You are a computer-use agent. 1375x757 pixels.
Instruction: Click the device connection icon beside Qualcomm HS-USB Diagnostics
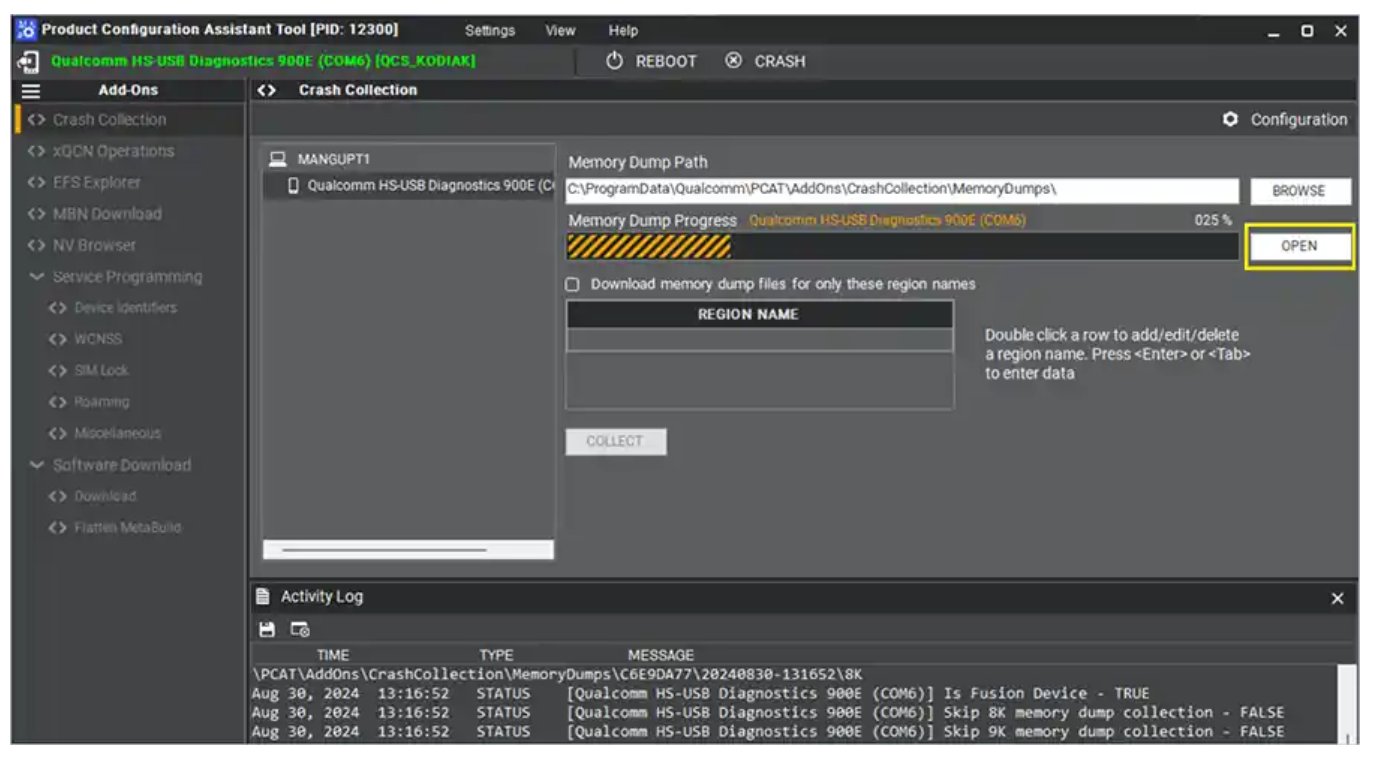[27, 61]
